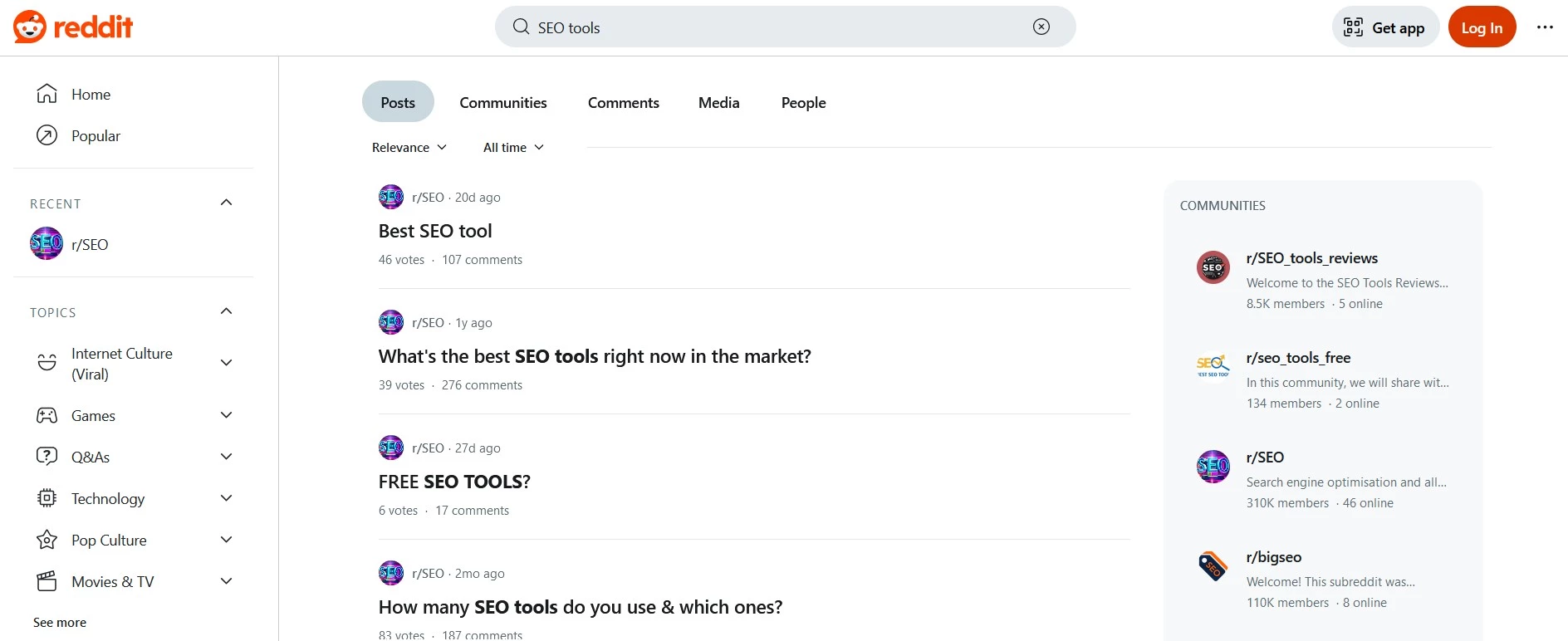Expand the Q&As topic chevron

[226, 457]
